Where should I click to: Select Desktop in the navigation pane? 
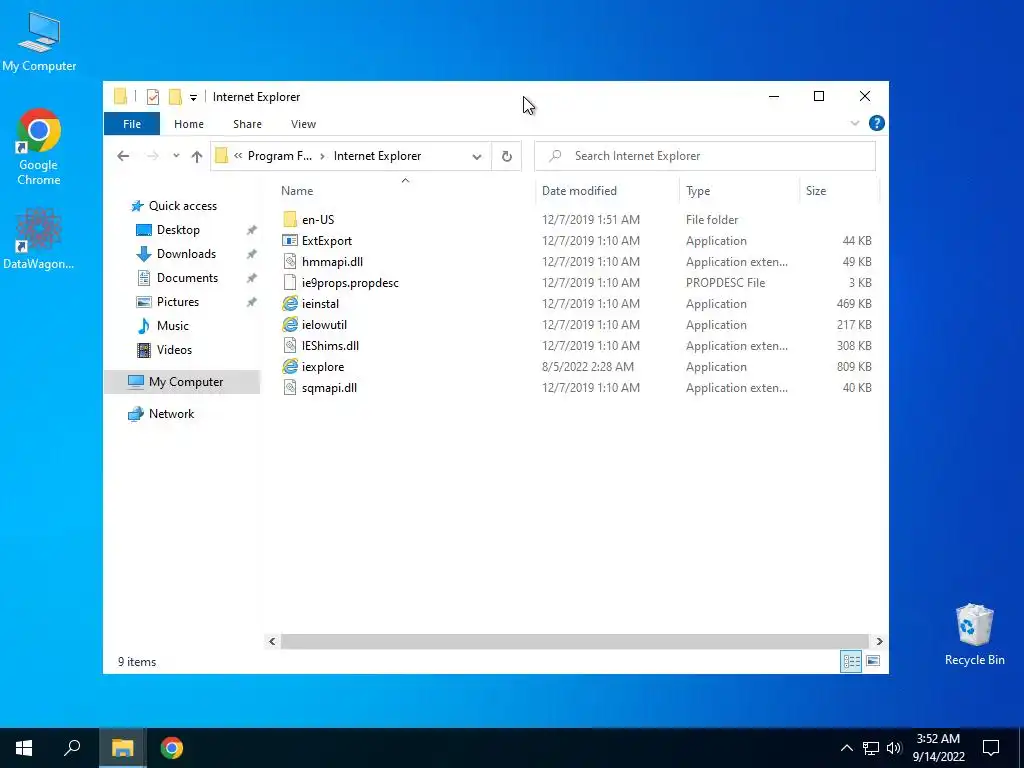[168, 230]
